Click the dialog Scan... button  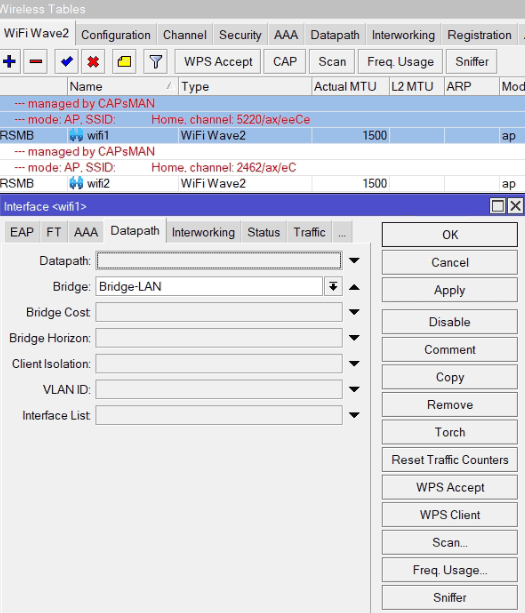[x=450, y=543]
